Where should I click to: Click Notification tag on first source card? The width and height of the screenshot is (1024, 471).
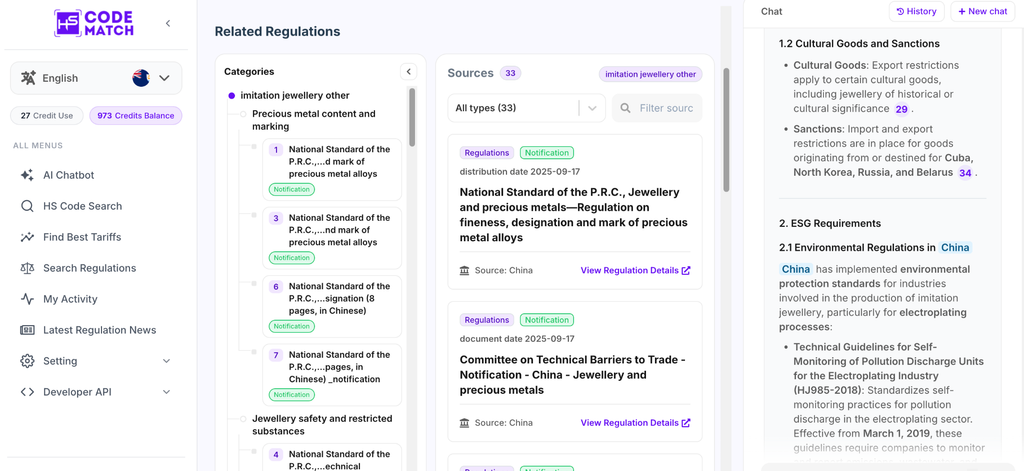click(547, 153)
